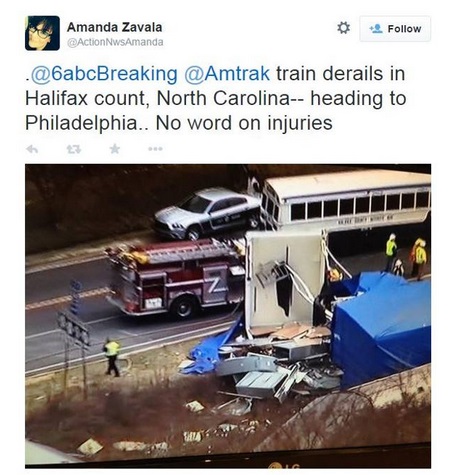Click the add-person icon in Follow button
The width and height of the screenshot is (451, 475).
click(376, 29)
